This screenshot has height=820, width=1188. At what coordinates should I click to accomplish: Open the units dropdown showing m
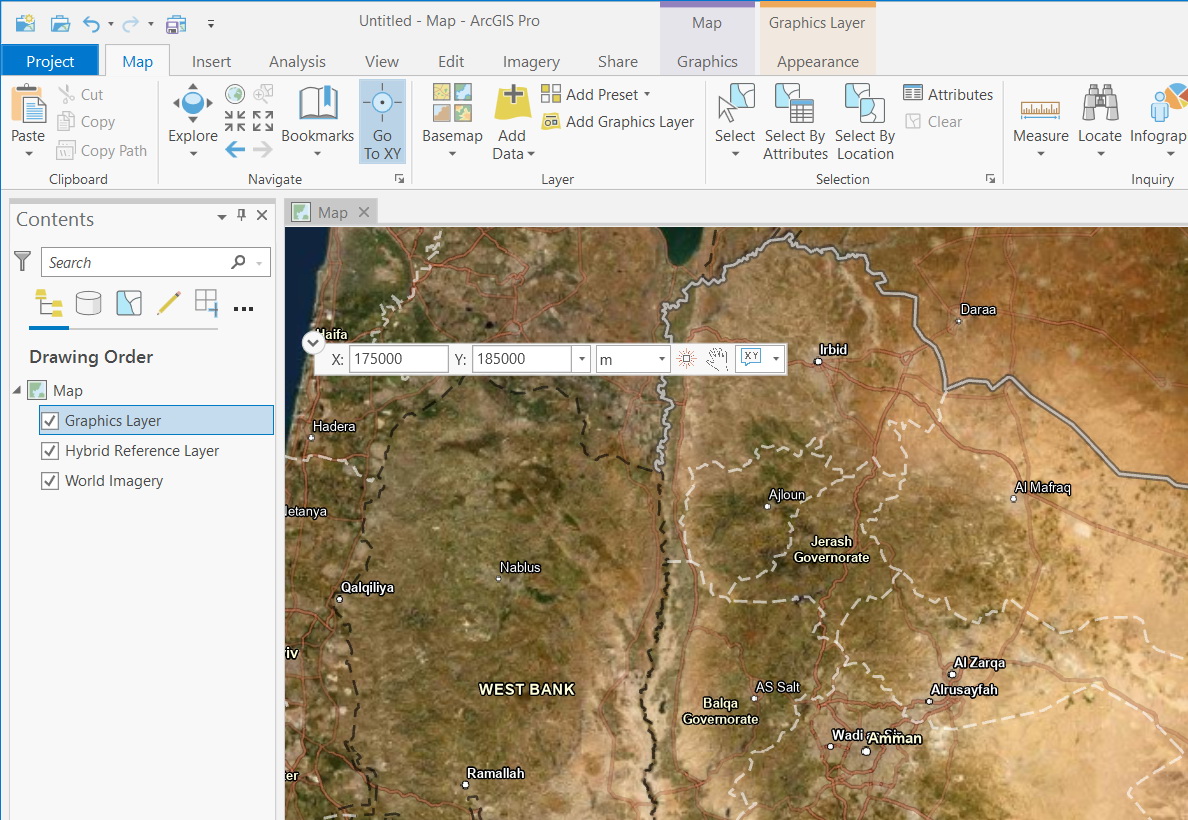tap(633, 359)
